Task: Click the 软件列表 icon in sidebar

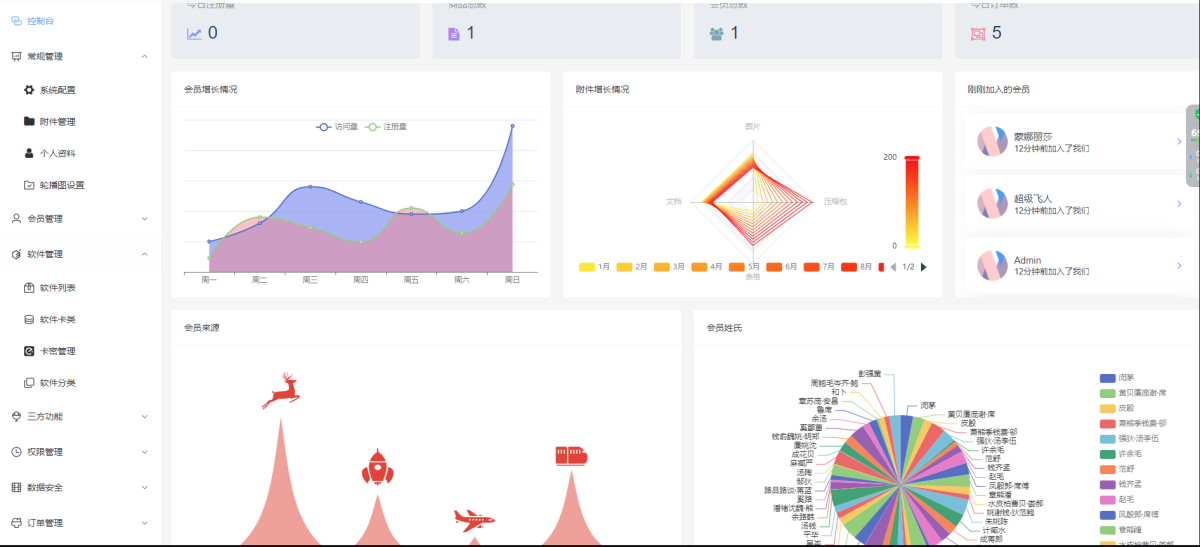Action: [29, 288]
